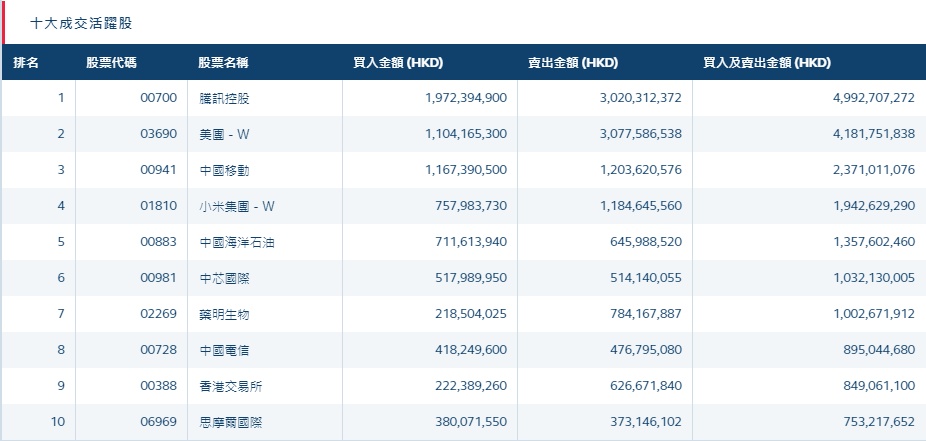Screen dimensions: 926x441
Task: Click buy amount 418,249,600
Action: pos(471,350)
